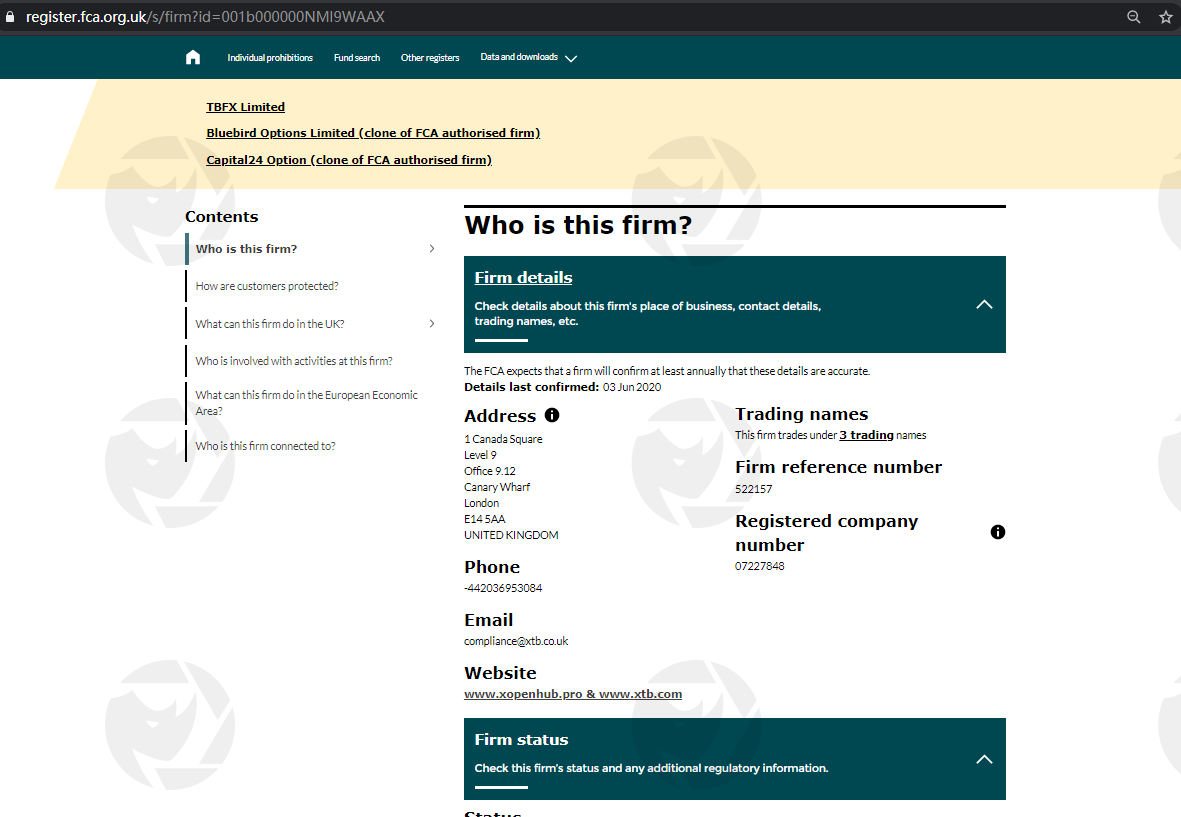Screen dimensions: 1181x817
Task: Click firm reference number 522157
Action: point(753,489)
